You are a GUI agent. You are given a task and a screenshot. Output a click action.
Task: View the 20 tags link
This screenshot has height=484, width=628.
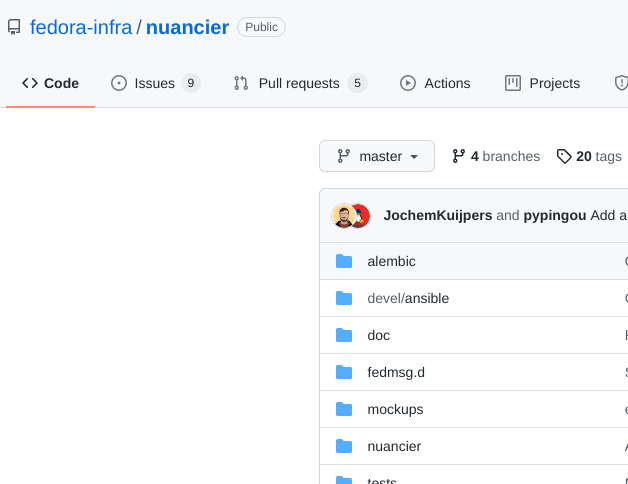click(x=589, y=156)
